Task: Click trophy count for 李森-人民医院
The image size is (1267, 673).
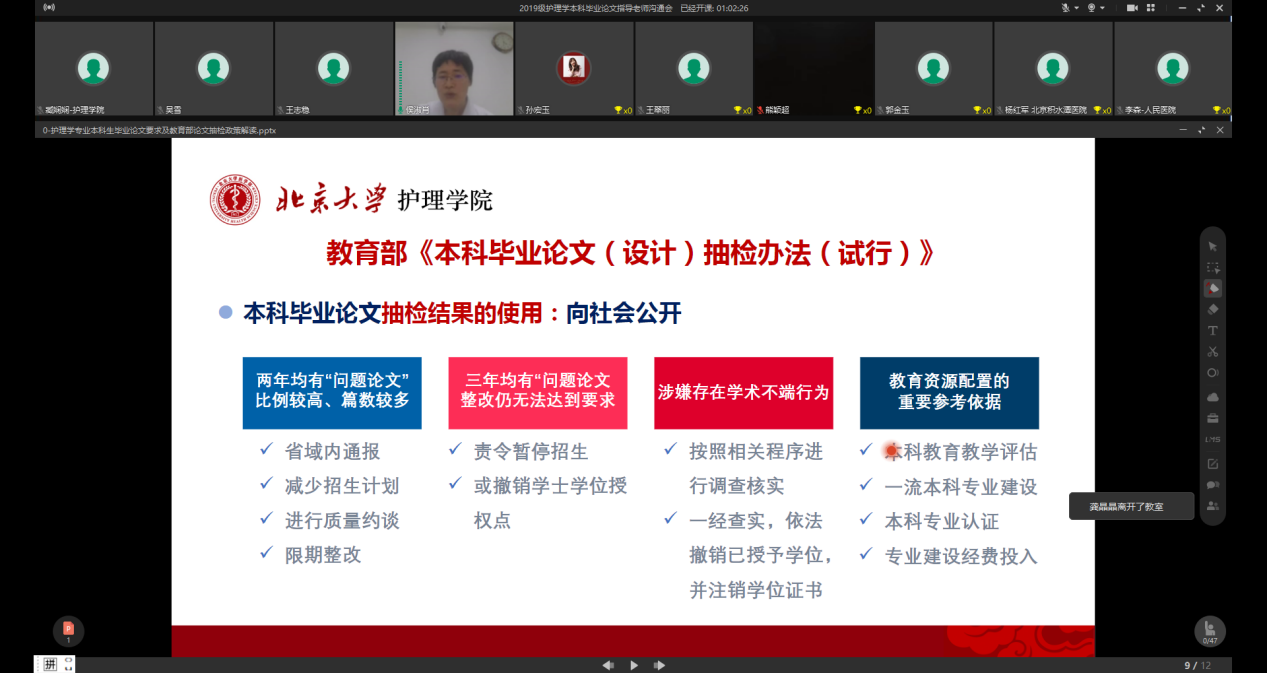Action: (x=1221, y=110)
